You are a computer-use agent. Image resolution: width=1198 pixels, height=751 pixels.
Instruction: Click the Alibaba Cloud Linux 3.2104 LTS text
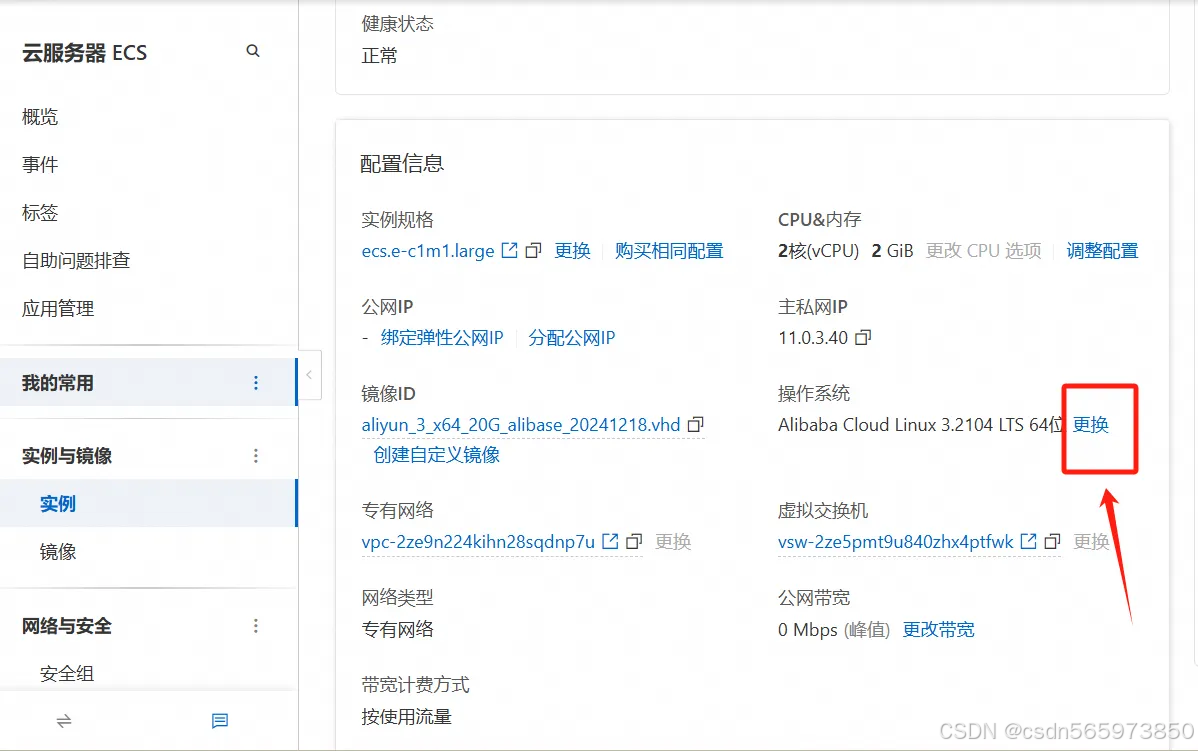click(920, 425)
